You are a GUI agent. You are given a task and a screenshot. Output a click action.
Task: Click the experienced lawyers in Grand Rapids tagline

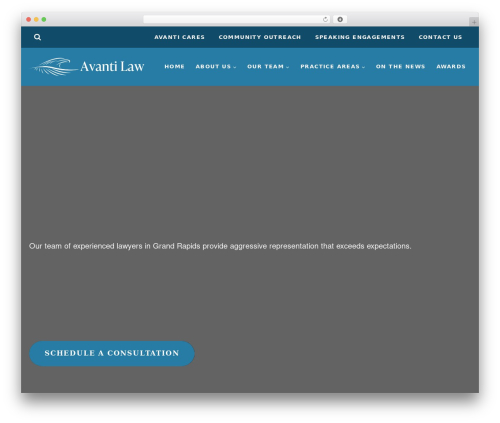click(x=220, y=246)
